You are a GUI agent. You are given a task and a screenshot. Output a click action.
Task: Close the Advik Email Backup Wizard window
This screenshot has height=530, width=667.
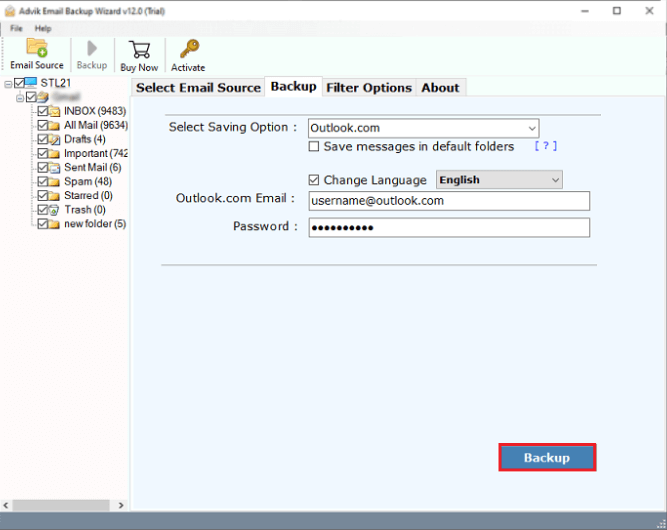pyautogui.click(x=649, y=11)
